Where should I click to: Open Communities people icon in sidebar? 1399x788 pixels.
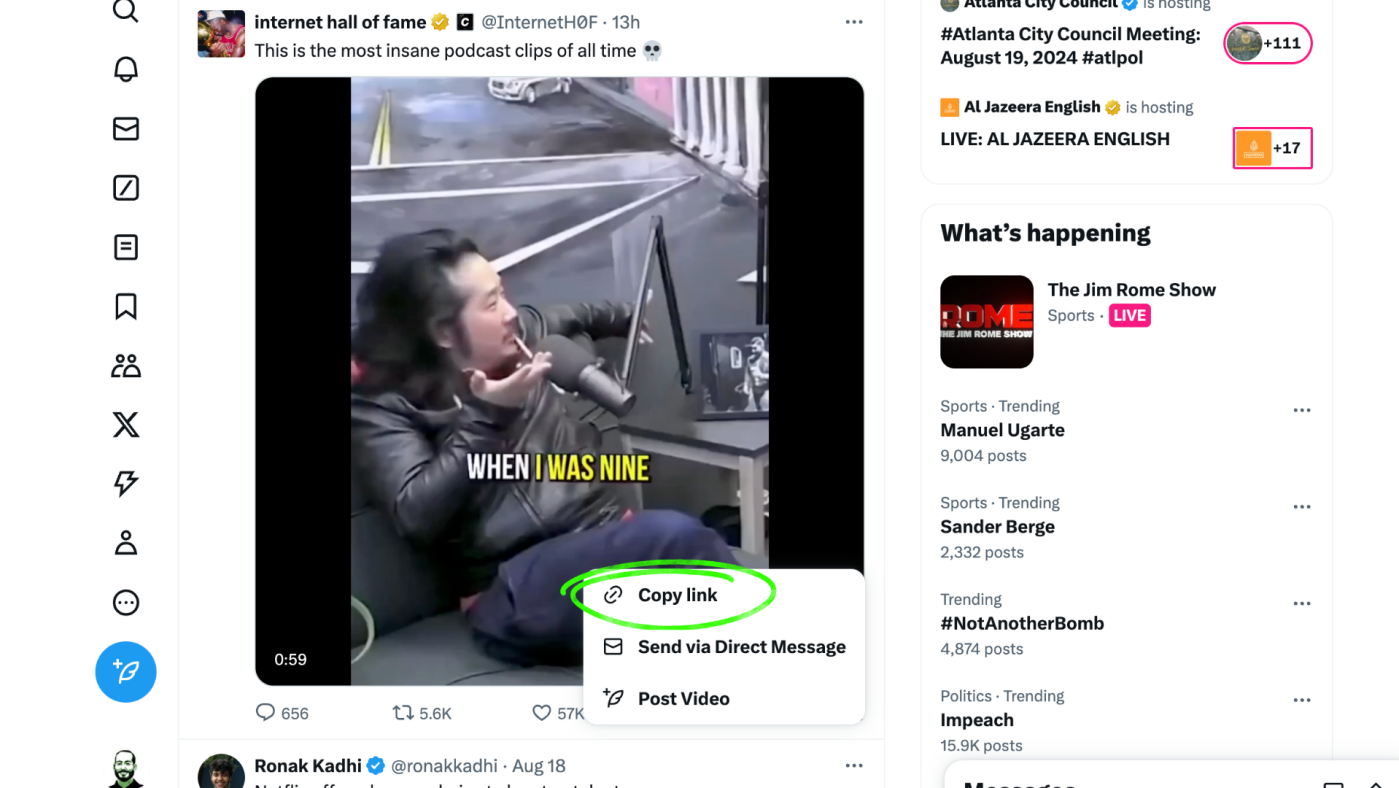(126, 366)
